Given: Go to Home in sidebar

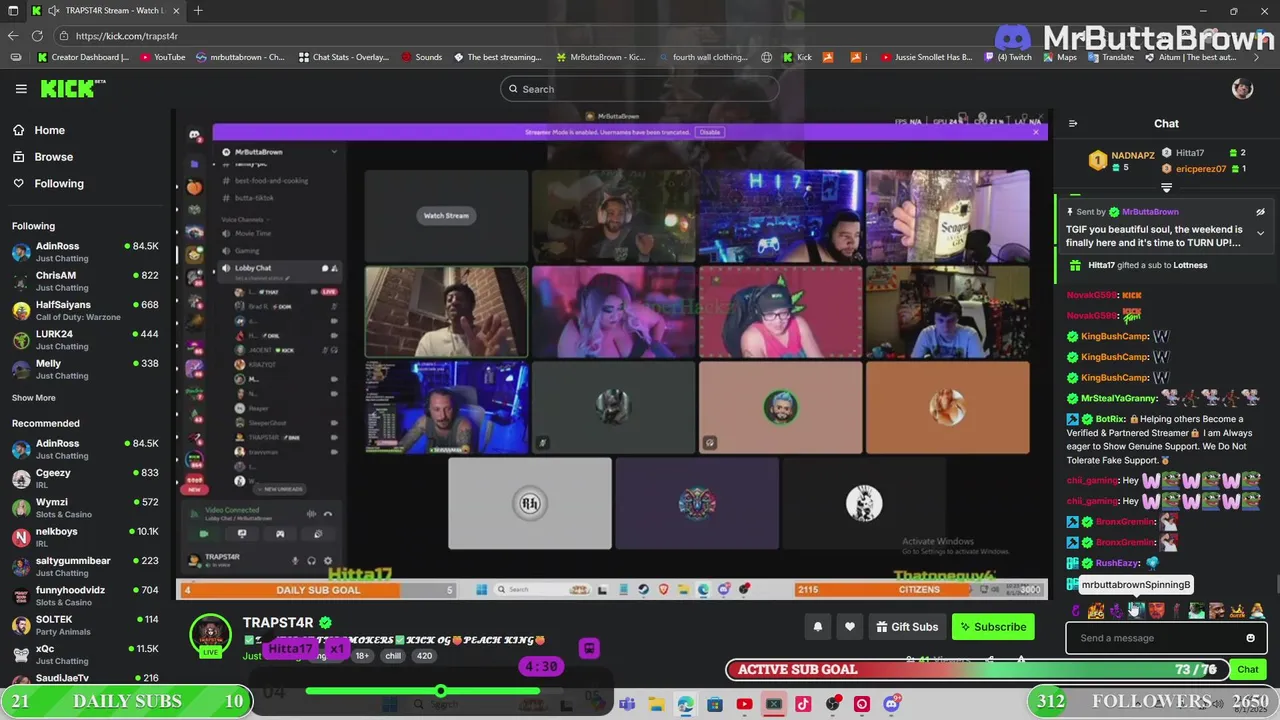Looking at the screenshot, I should coord(49,130).
